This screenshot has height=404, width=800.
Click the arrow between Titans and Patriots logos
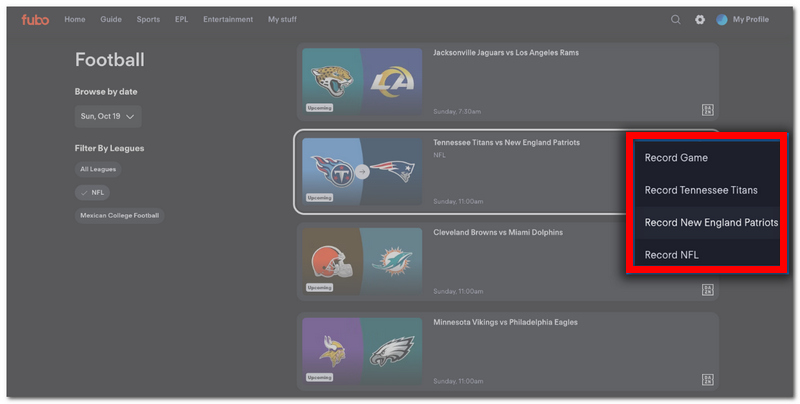click(x=362, y=171)
